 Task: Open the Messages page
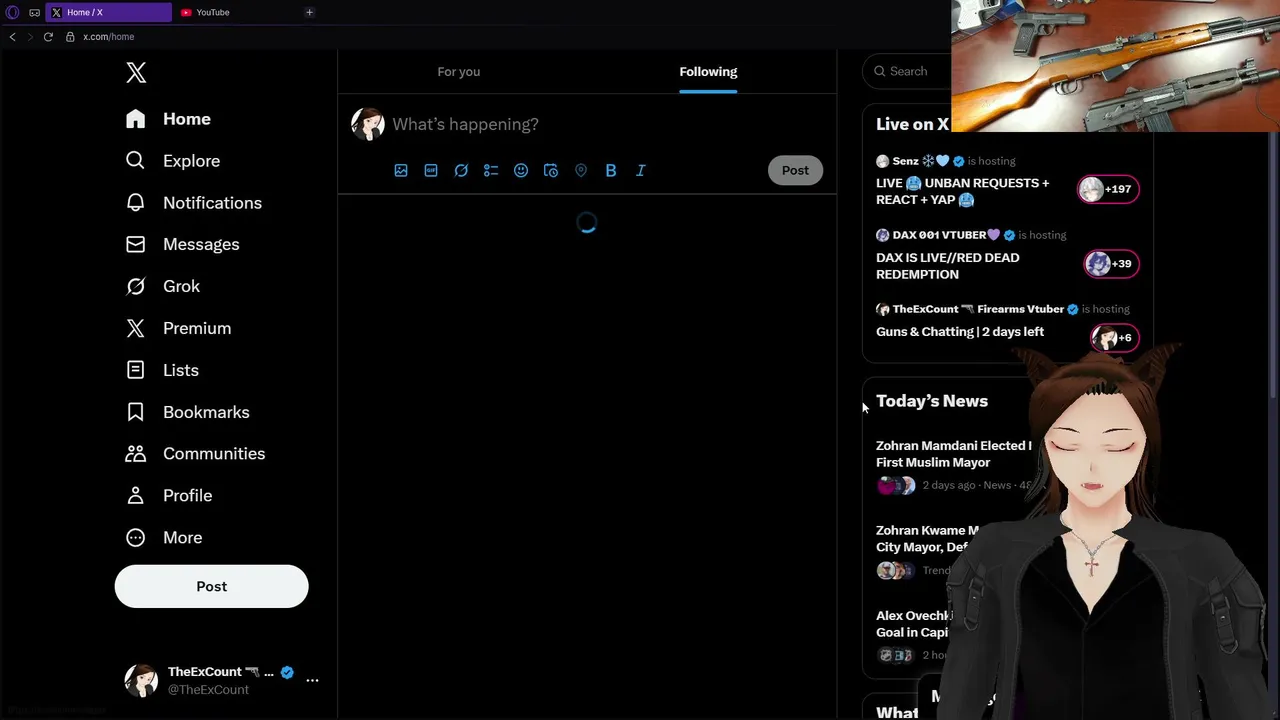point(182,244)
